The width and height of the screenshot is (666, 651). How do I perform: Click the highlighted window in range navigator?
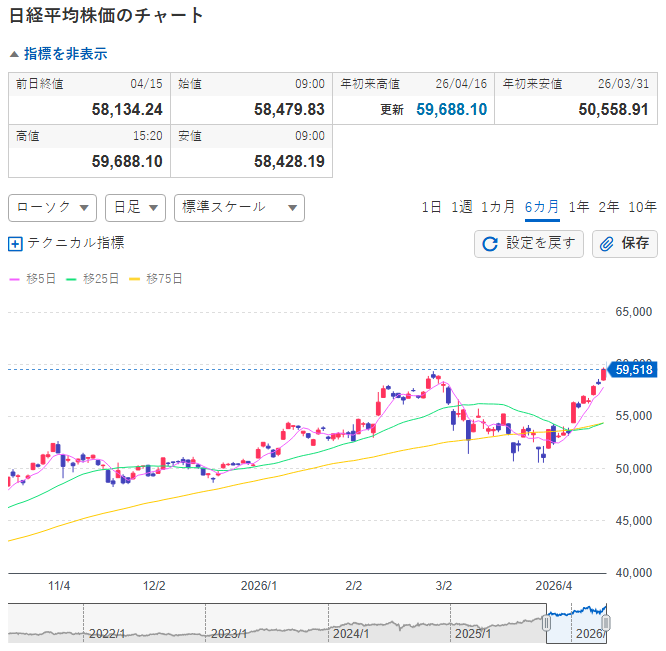[x=576, y=623]
